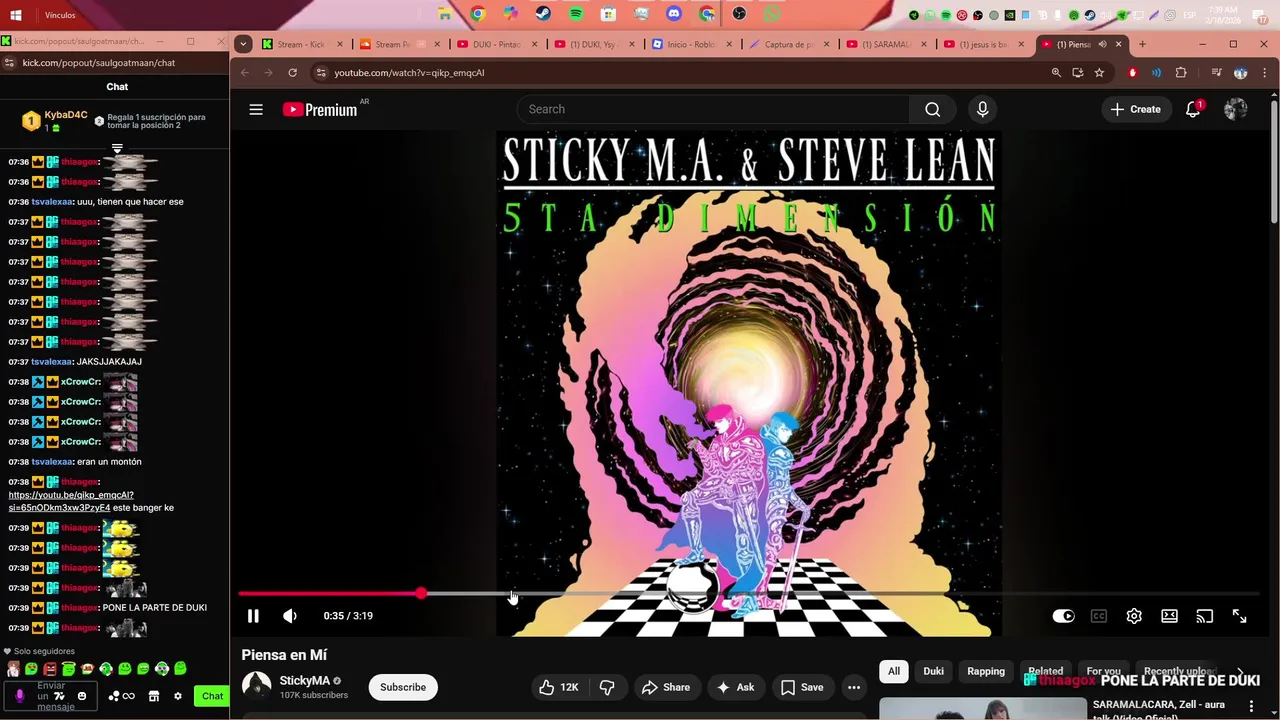Reload the YouTube page
Screen dimensions: 1280x720
(x=292, y=73)
